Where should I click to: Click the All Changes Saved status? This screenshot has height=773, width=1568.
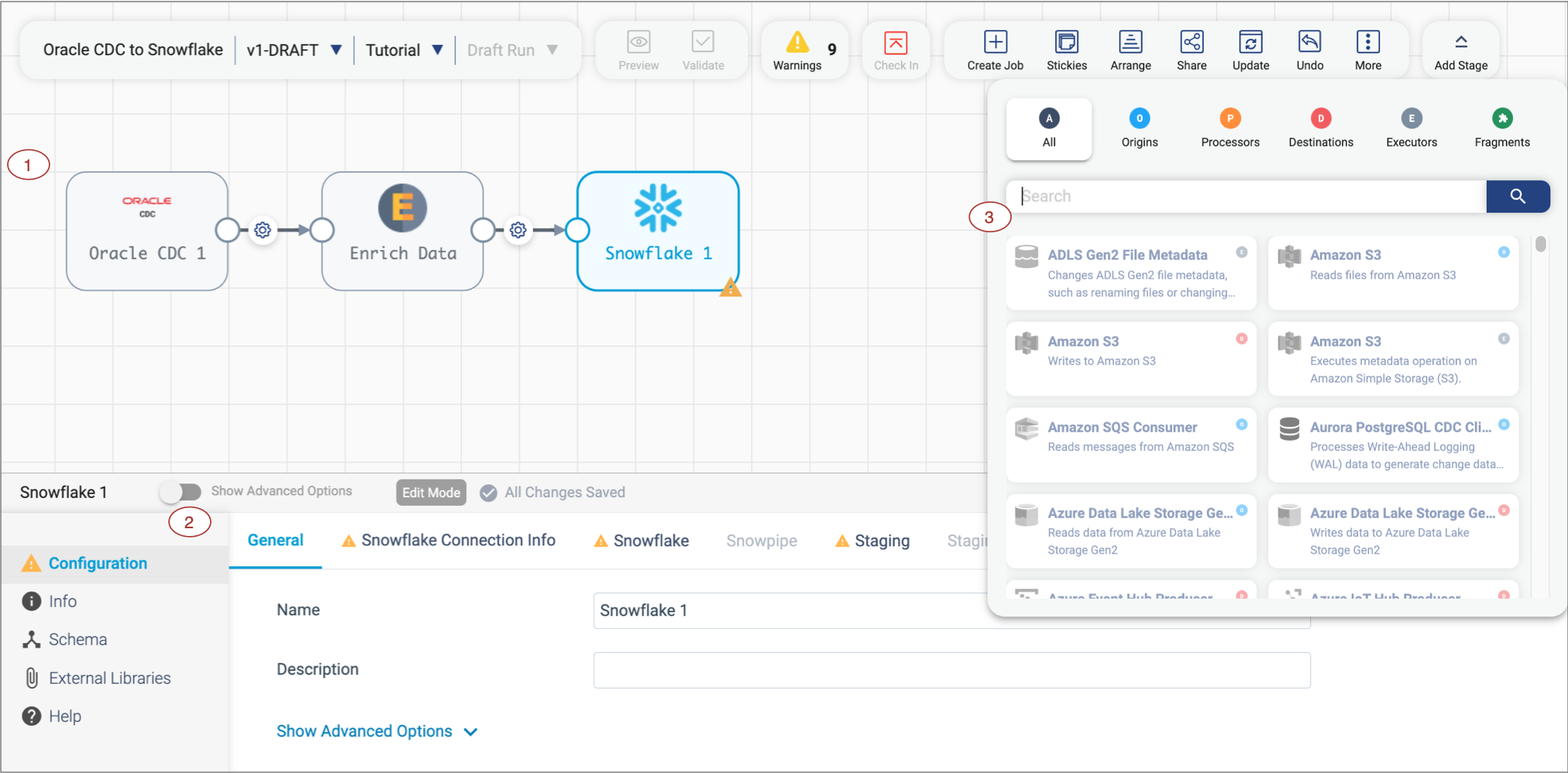pyautogui.click(x=552, y=492)
